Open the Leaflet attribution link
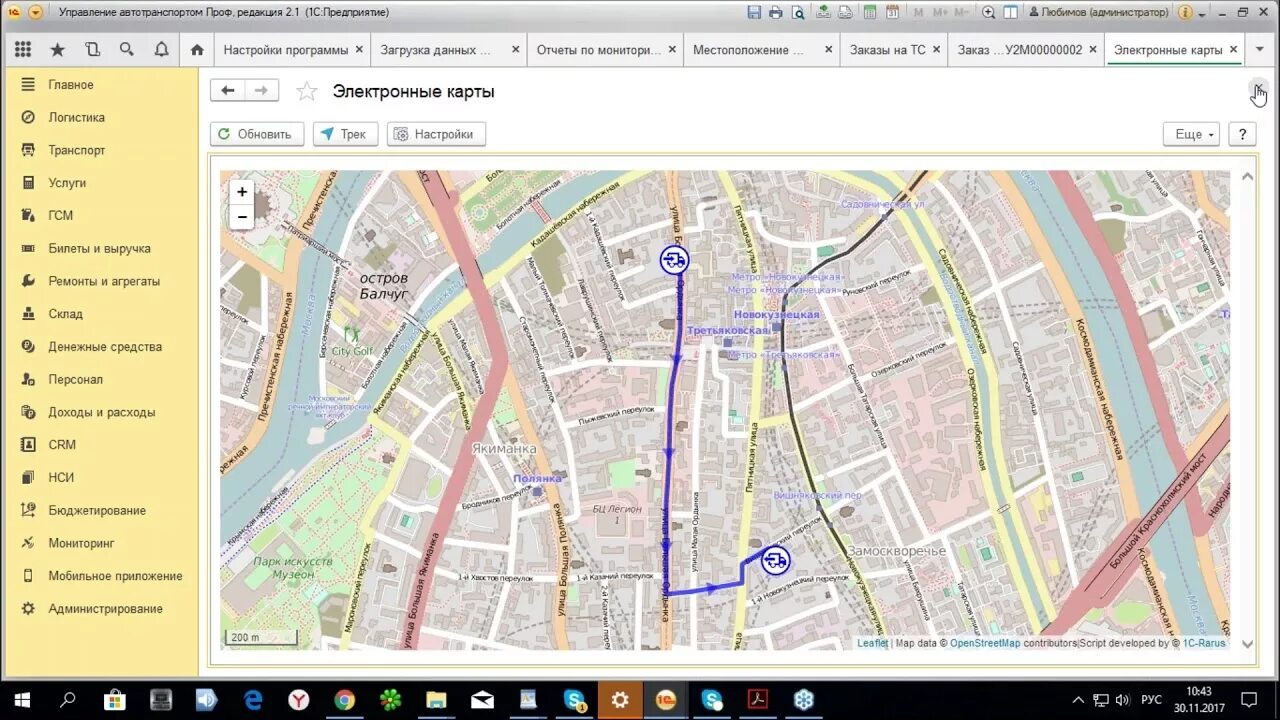This screenshot has width=1280, height=720. point(872,643)
